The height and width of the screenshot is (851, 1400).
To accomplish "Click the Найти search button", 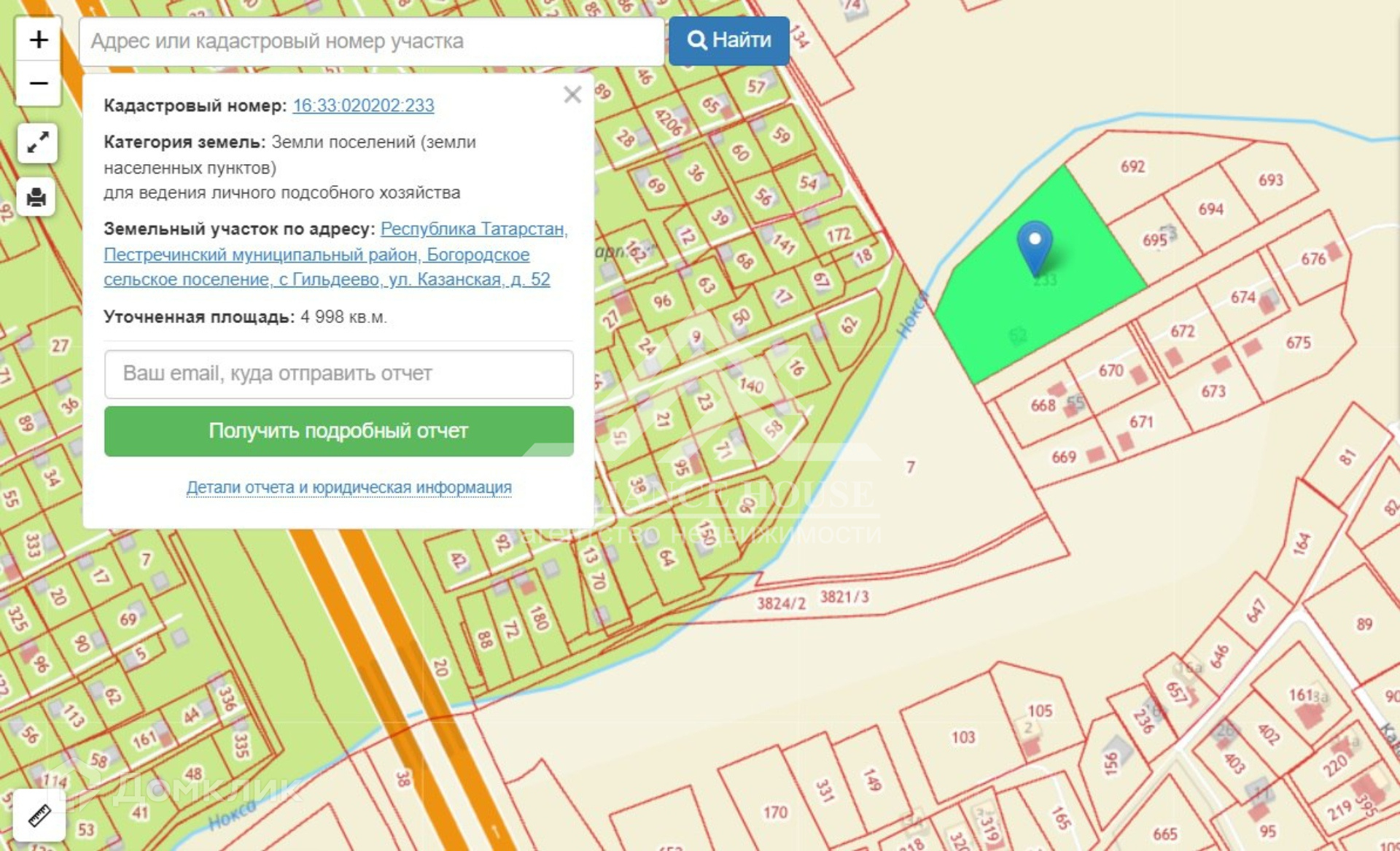I will [728, 41].
